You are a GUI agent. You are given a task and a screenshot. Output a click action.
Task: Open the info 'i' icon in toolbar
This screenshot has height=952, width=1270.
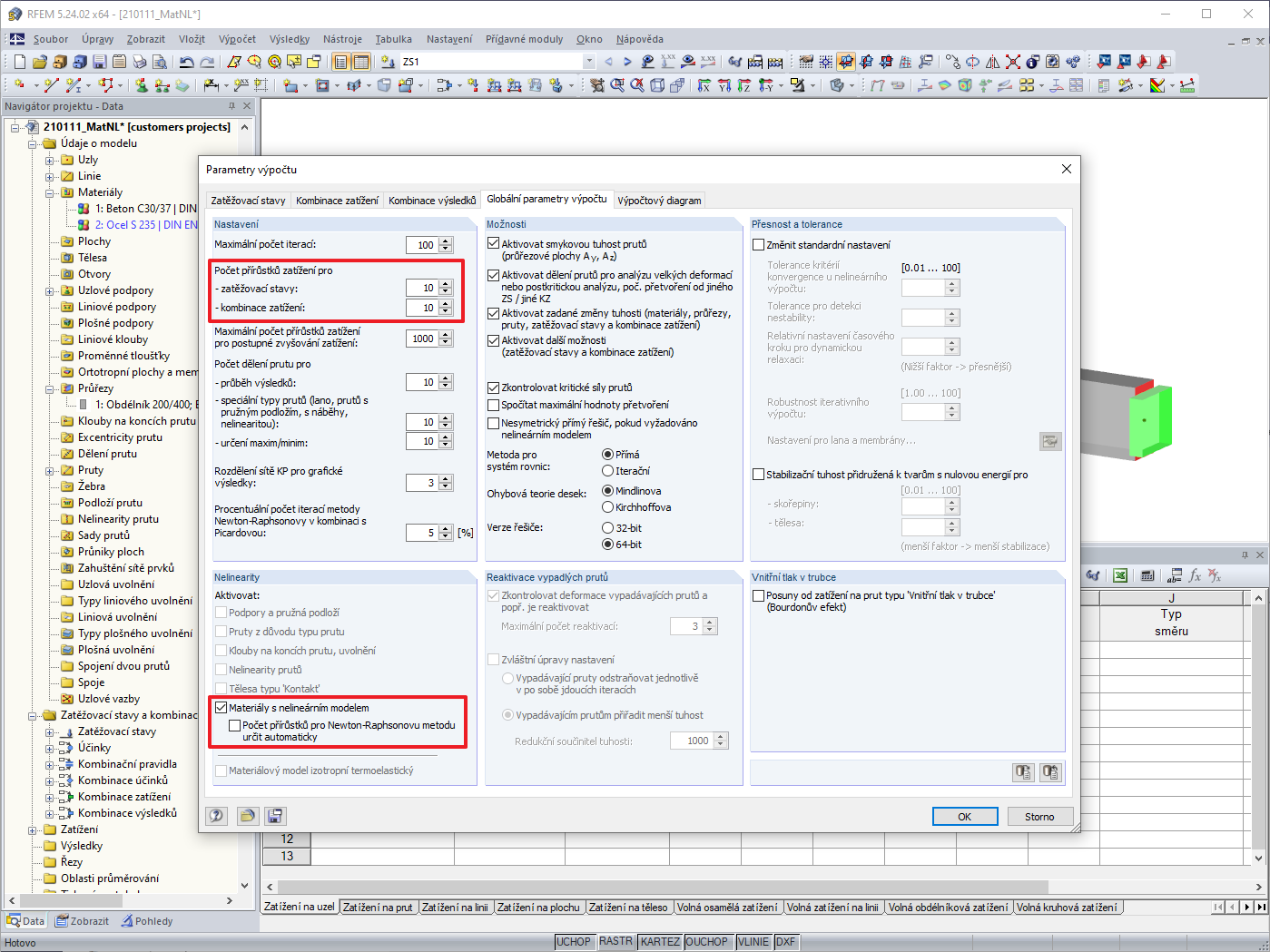[1032, 62]
